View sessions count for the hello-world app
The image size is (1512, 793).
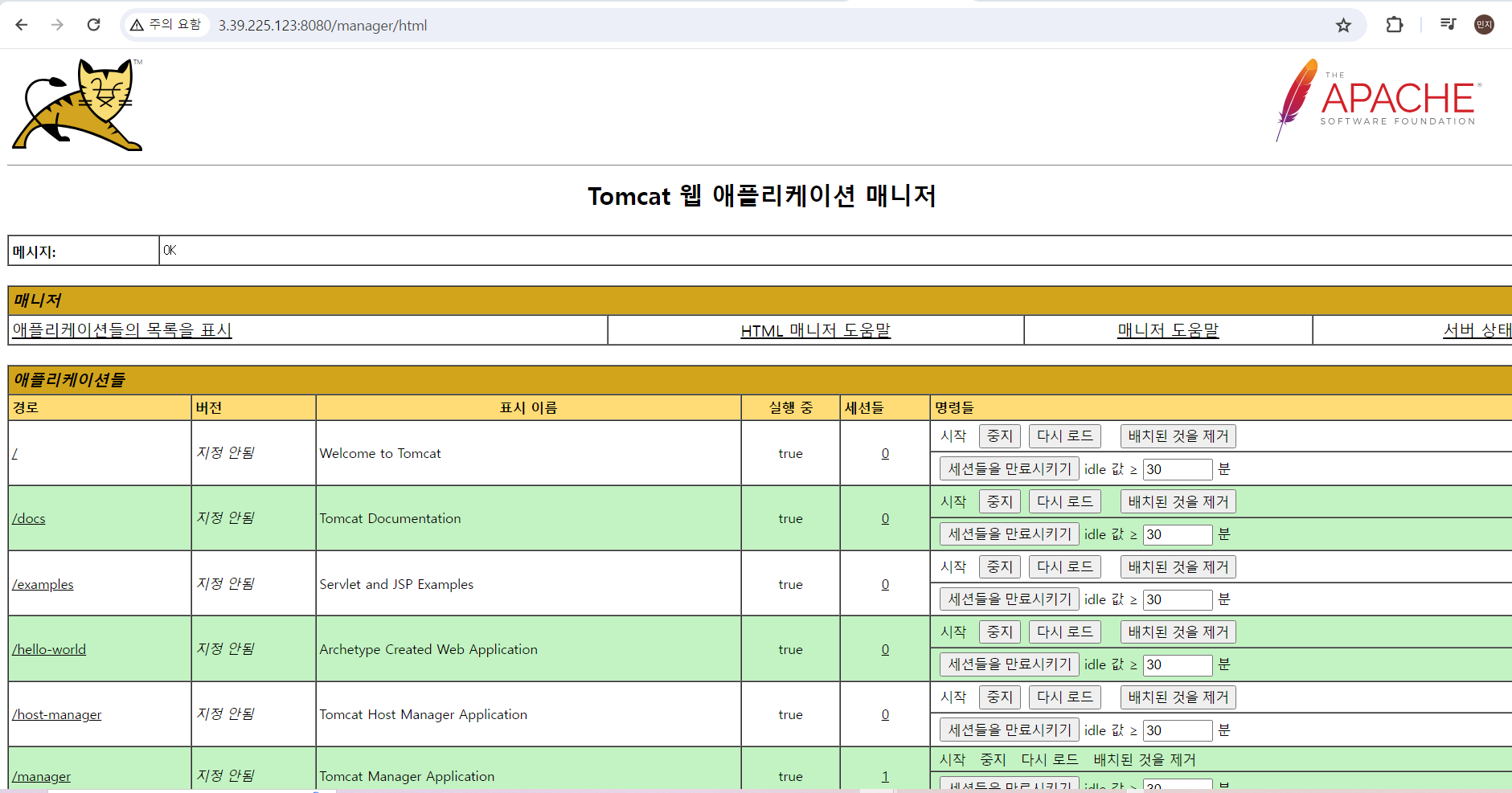885,650
